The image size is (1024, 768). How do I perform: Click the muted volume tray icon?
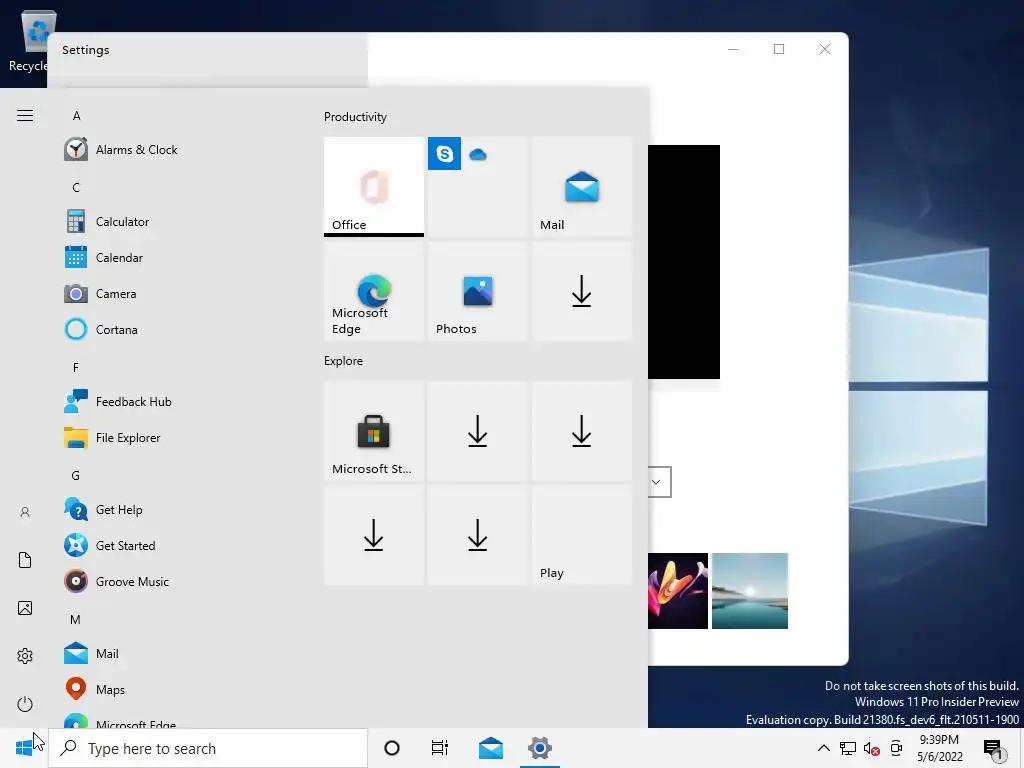click(x=871, y=749)
